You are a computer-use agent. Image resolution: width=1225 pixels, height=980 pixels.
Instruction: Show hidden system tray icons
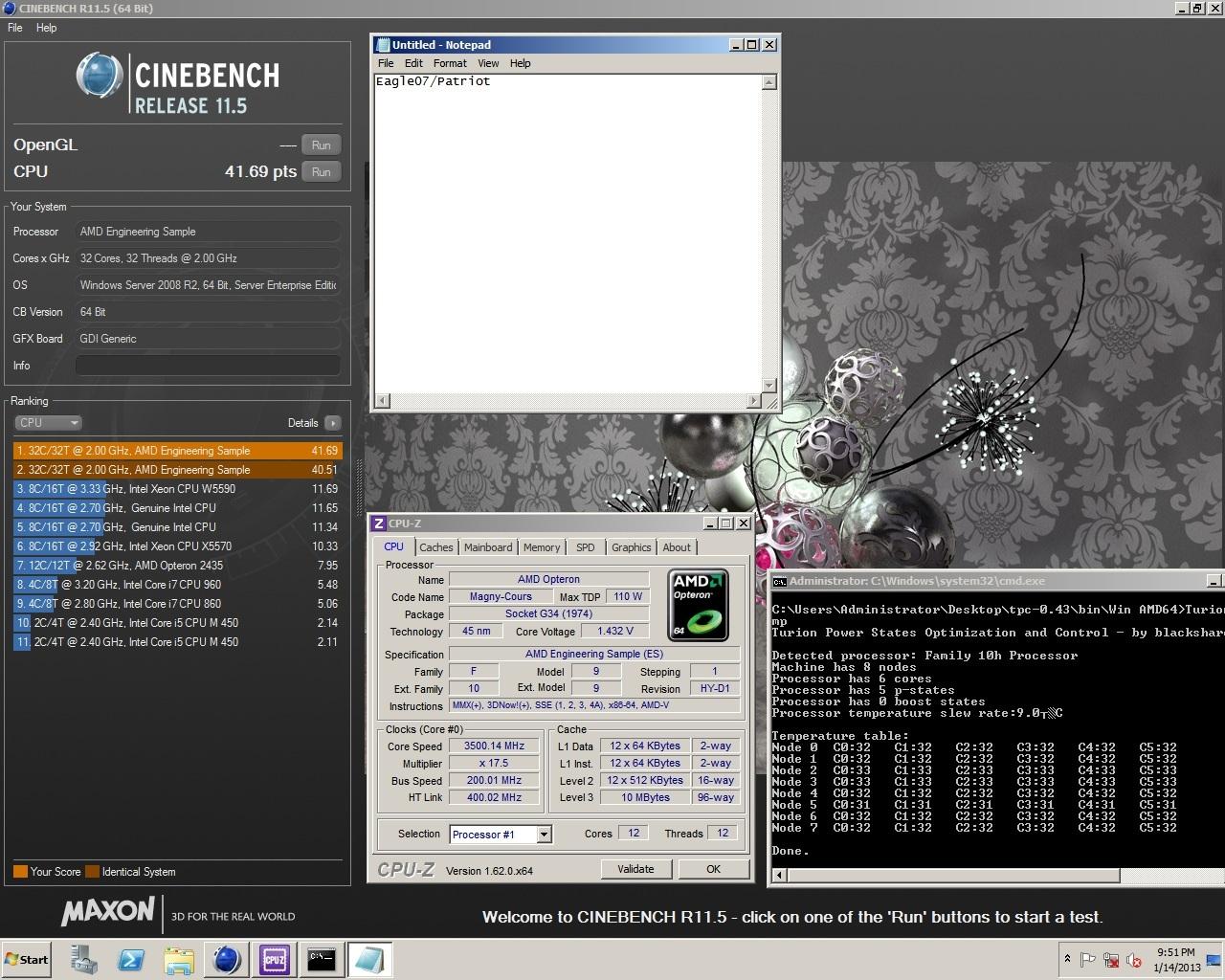click(1067, 959)
